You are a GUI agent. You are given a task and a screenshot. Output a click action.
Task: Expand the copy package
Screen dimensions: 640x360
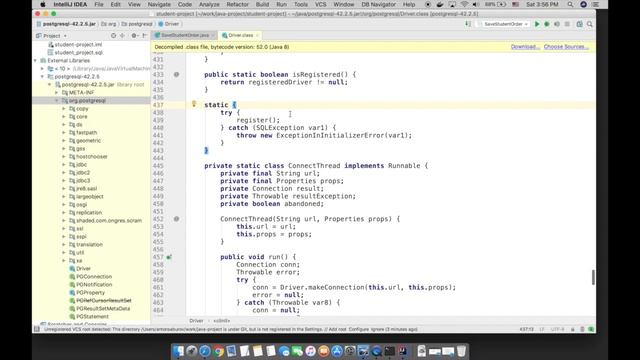[x=64, y=109]
